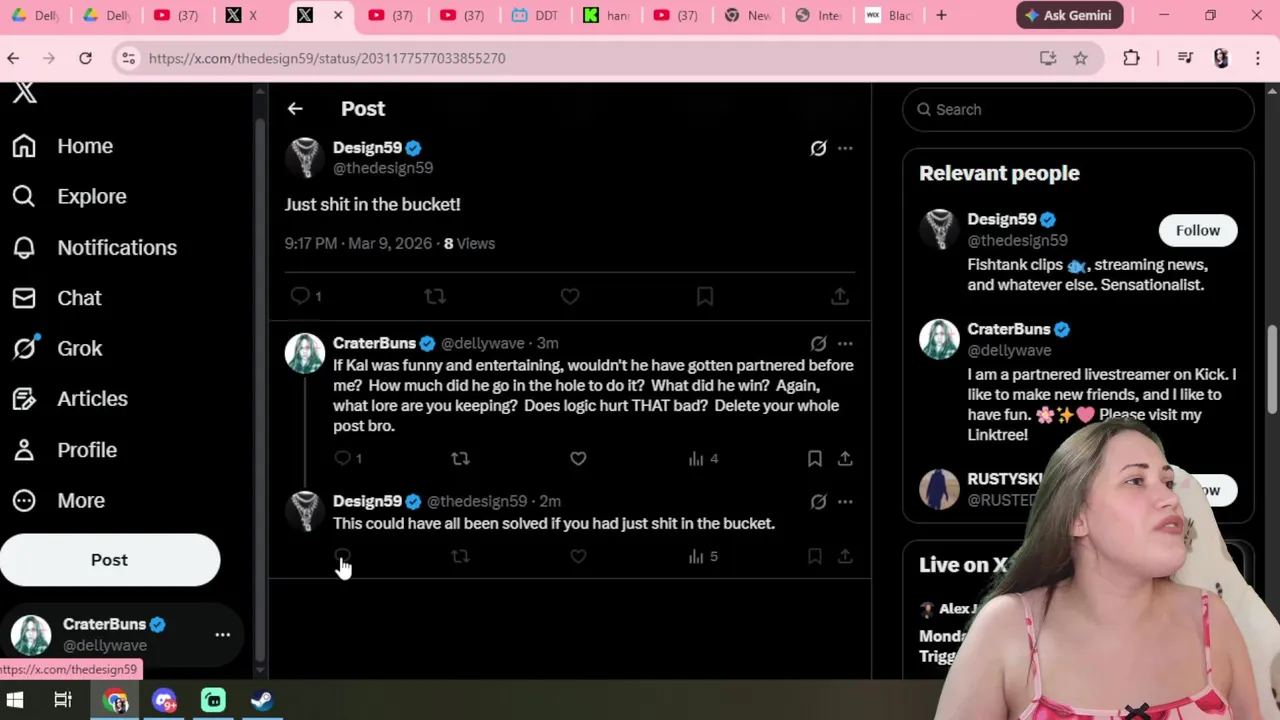
Task: Share the main Design59 post
Action: (x=840, y=296)
